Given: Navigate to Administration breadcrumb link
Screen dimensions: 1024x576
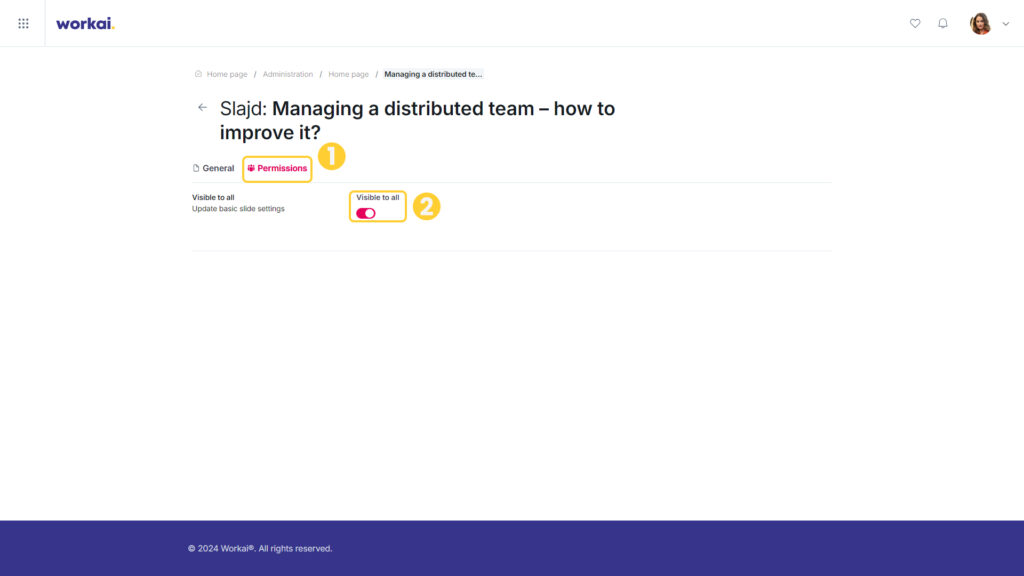Looking at the screenshot, I should 287,74.
